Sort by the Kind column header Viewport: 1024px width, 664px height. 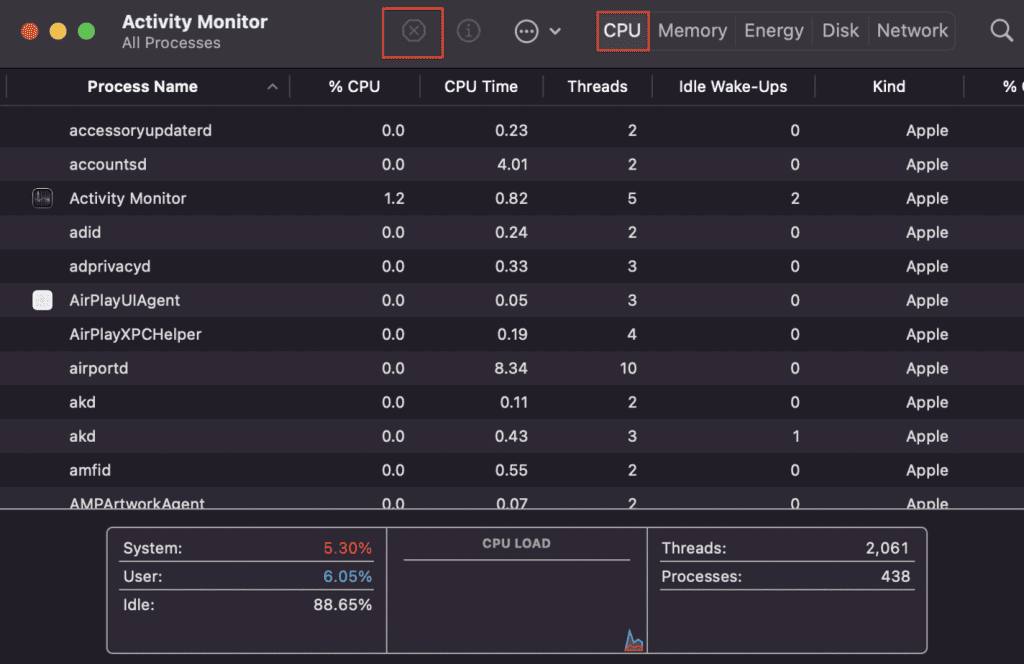[888, 86]
